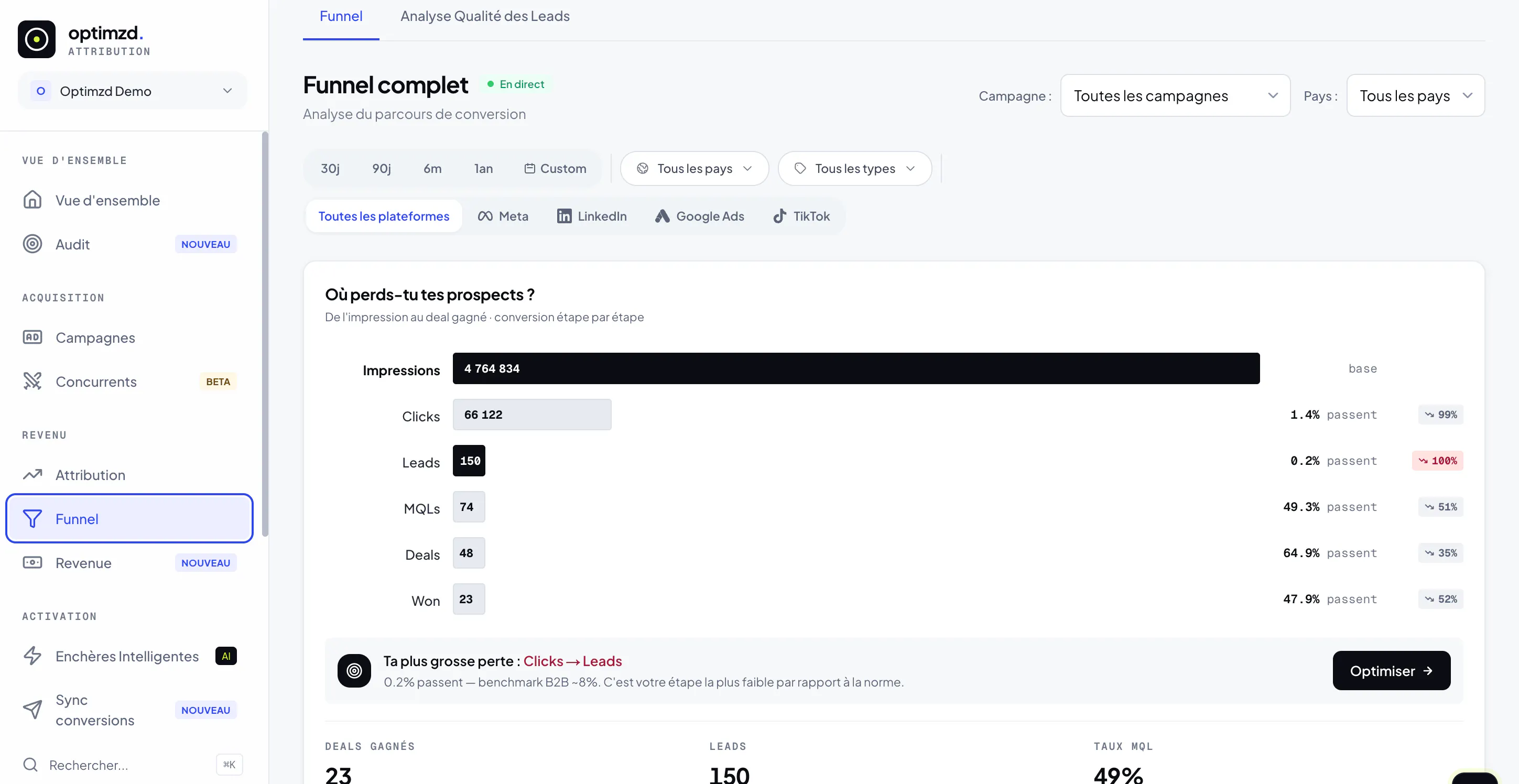Click the search magnifier icon
Image resolution: width=1519 pixels, height=784 pixels.
30,765
